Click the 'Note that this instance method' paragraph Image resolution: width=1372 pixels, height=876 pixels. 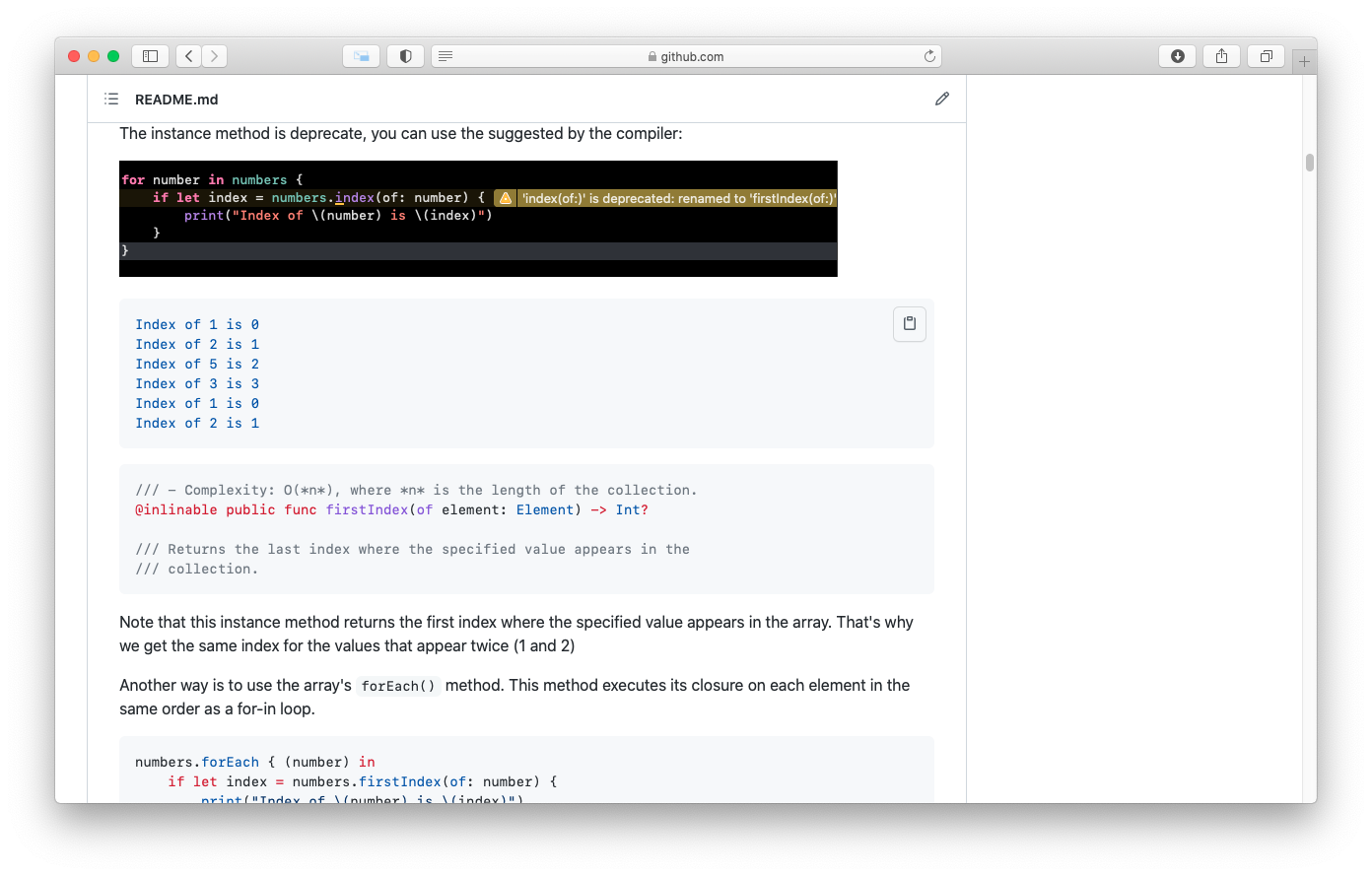[x=516, y=634]
